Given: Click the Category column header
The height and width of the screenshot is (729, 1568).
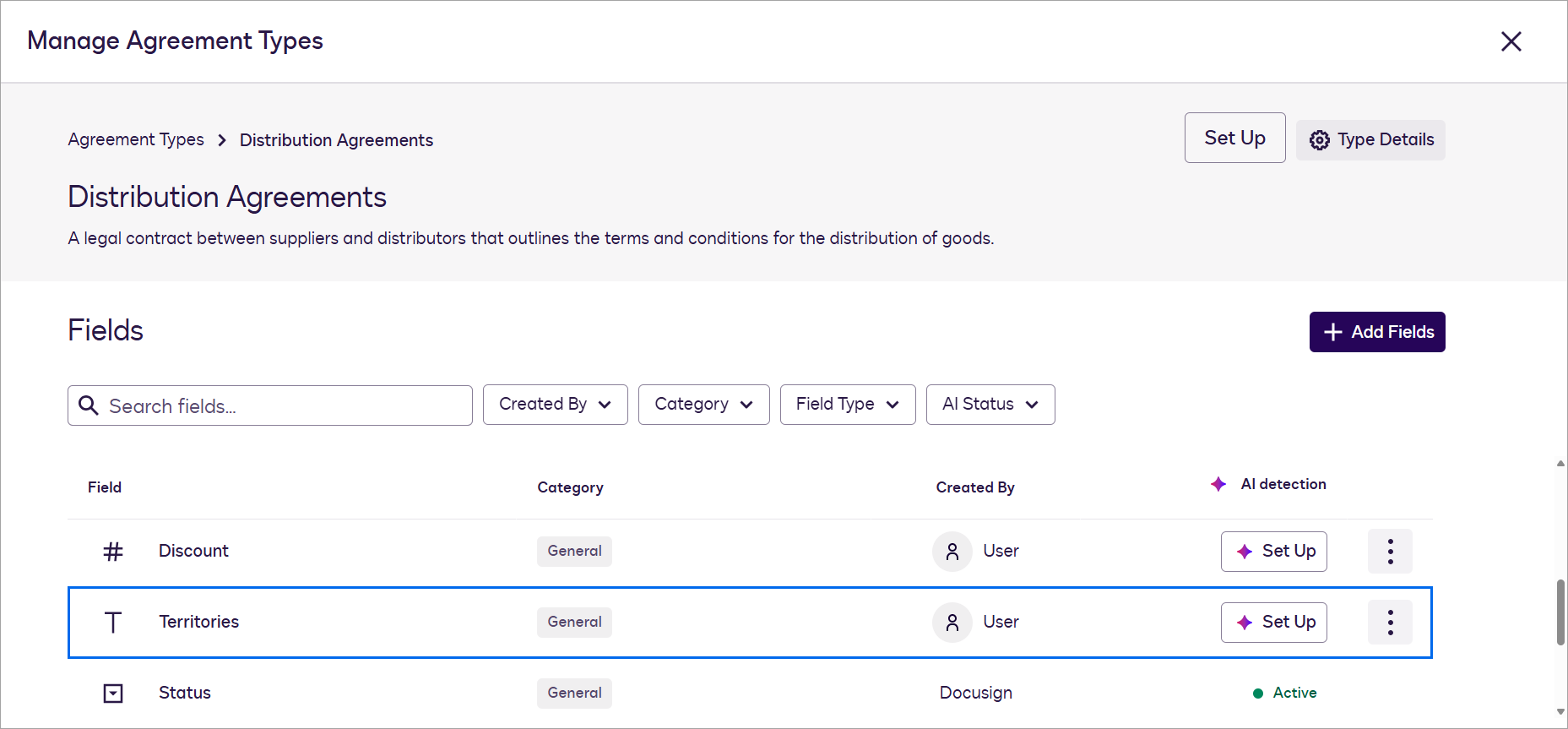Looking at the screenshot, I should 570,487.
